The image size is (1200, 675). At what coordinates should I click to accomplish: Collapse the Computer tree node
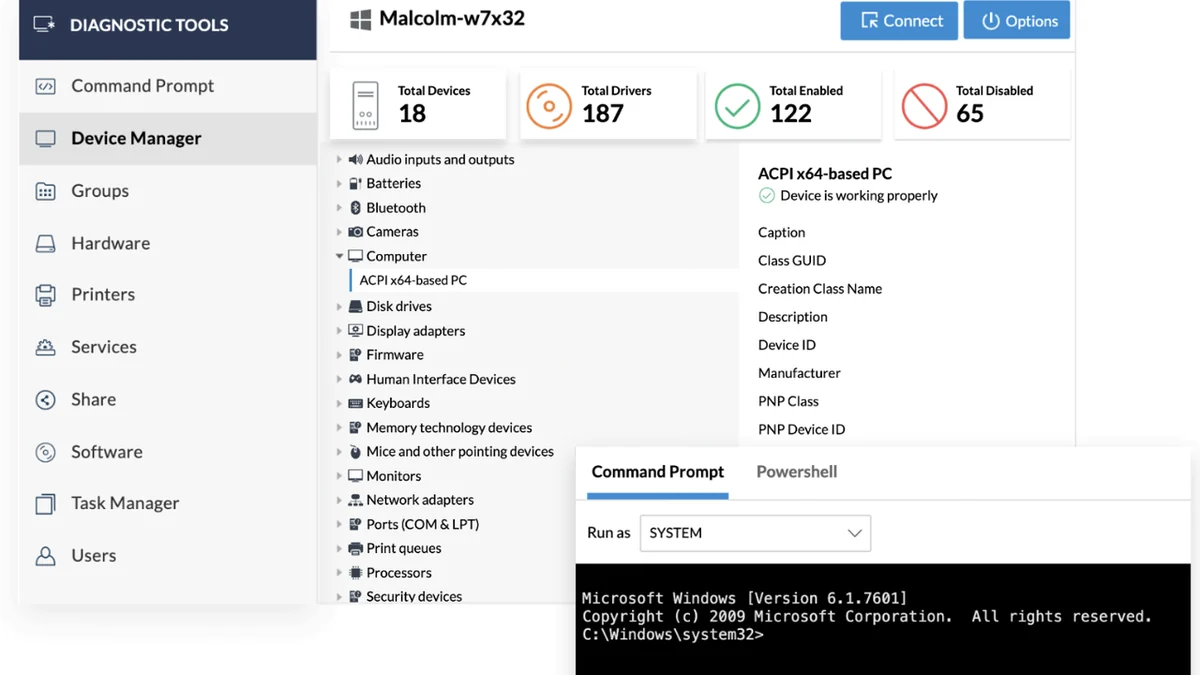pyautogui.click(x=340, y=257)
